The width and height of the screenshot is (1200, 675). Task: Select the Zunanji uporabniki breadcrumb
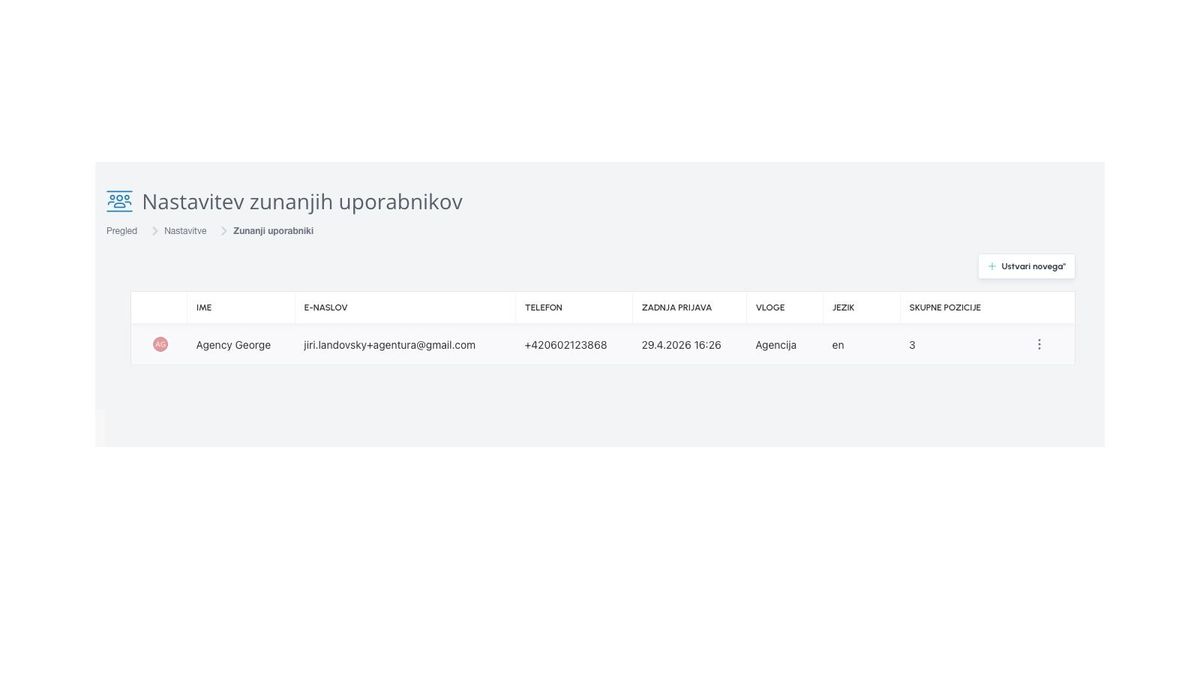tap(273, 231)
